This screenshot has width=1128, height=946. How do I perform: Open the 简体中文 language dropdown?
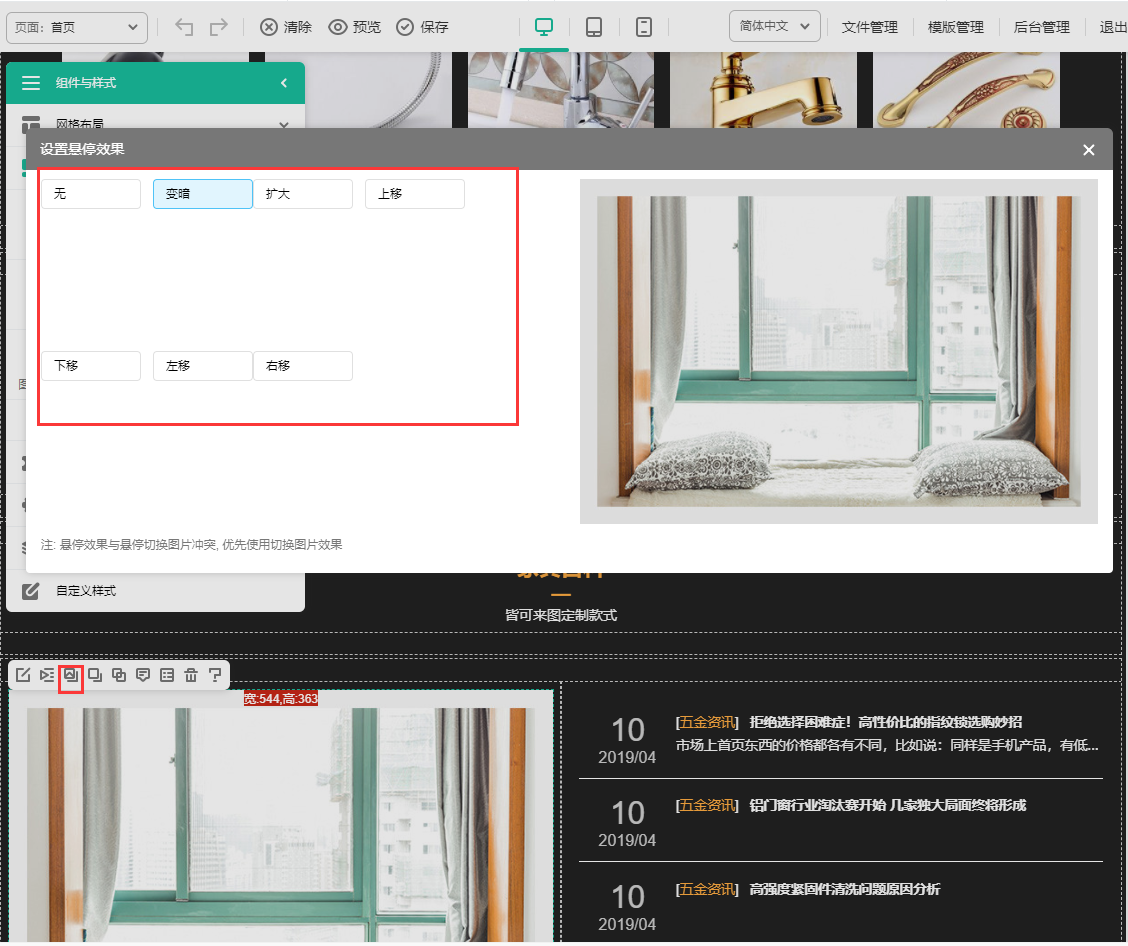(775, 27)
